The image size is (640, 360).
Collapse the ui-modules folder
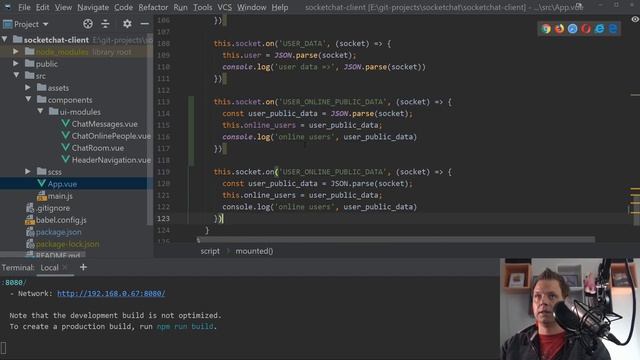pos(40,111)
